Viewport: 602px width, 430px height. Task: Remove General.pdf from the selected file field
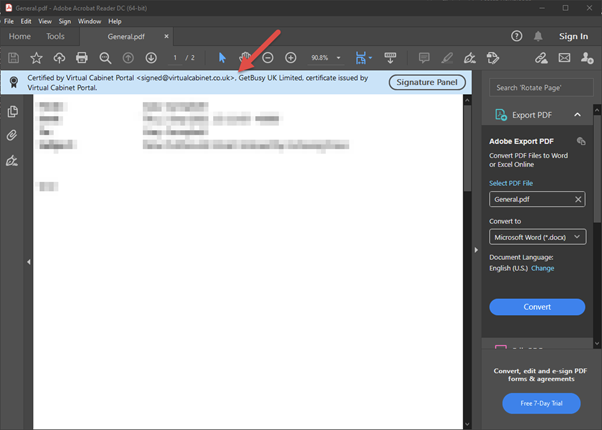(x=578, y=199)
